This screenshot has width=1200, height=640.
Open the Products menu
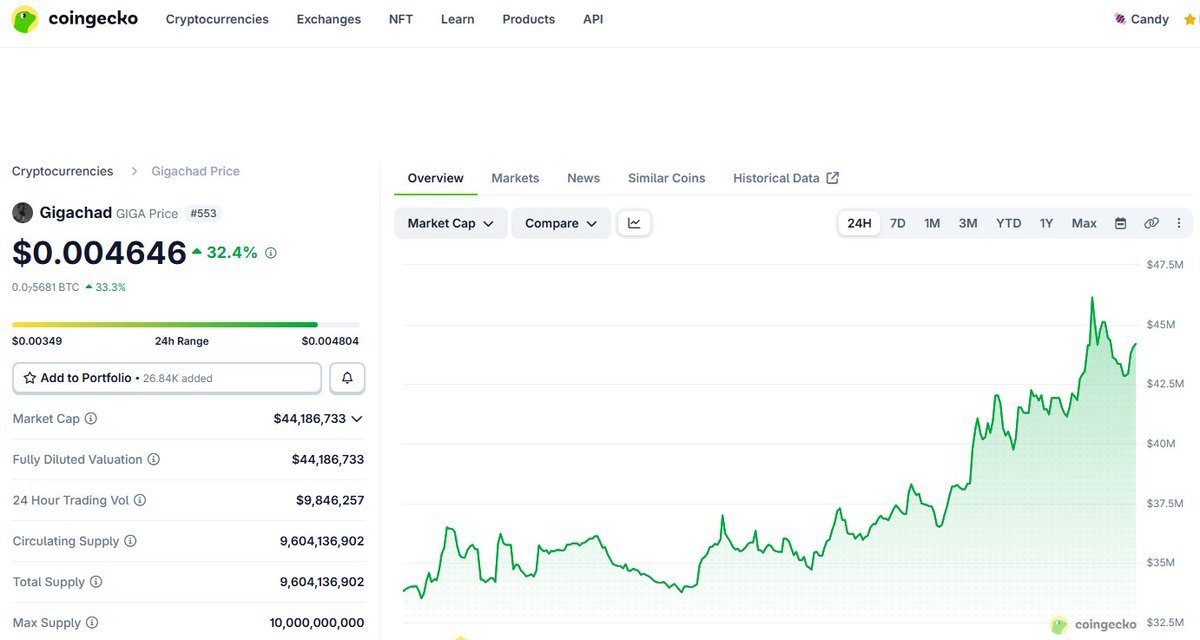pos(529,19)
